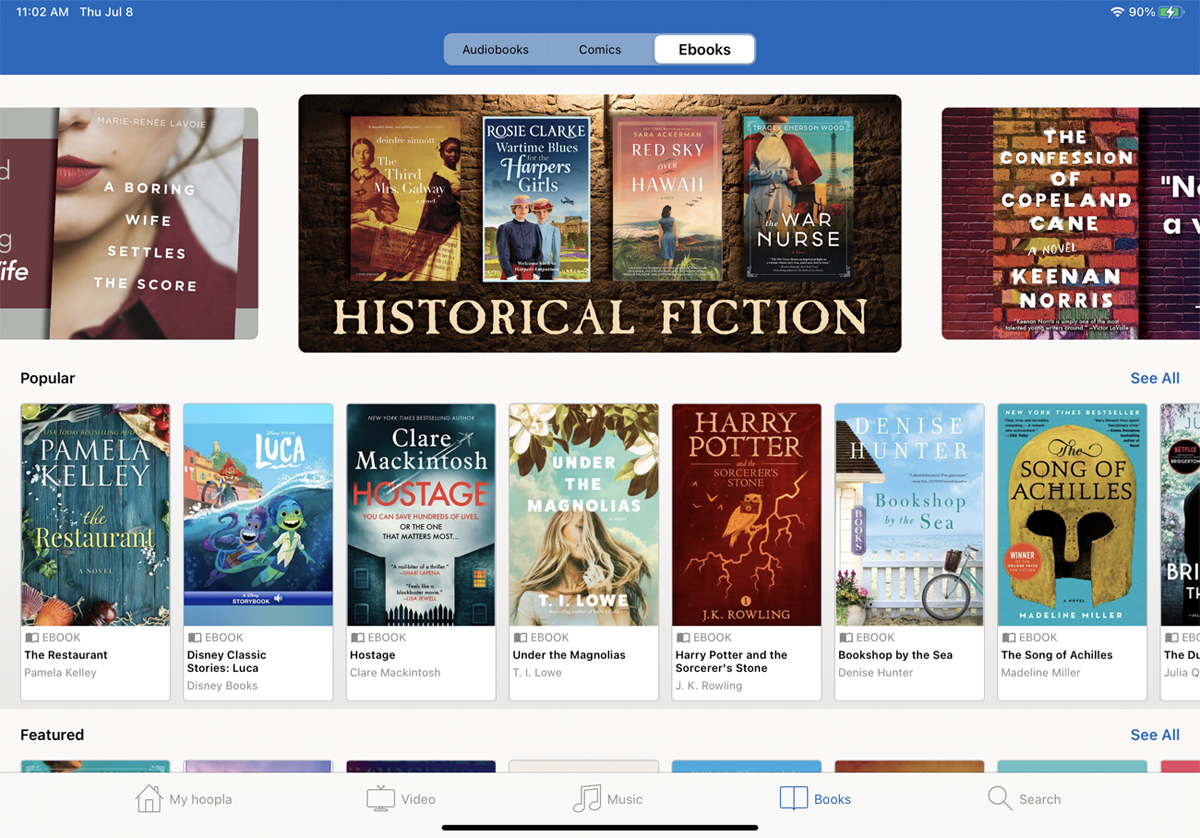Switch to the Audiobooks tab
Viewport: 1200px width, 838px height.
tap(495, 49)
